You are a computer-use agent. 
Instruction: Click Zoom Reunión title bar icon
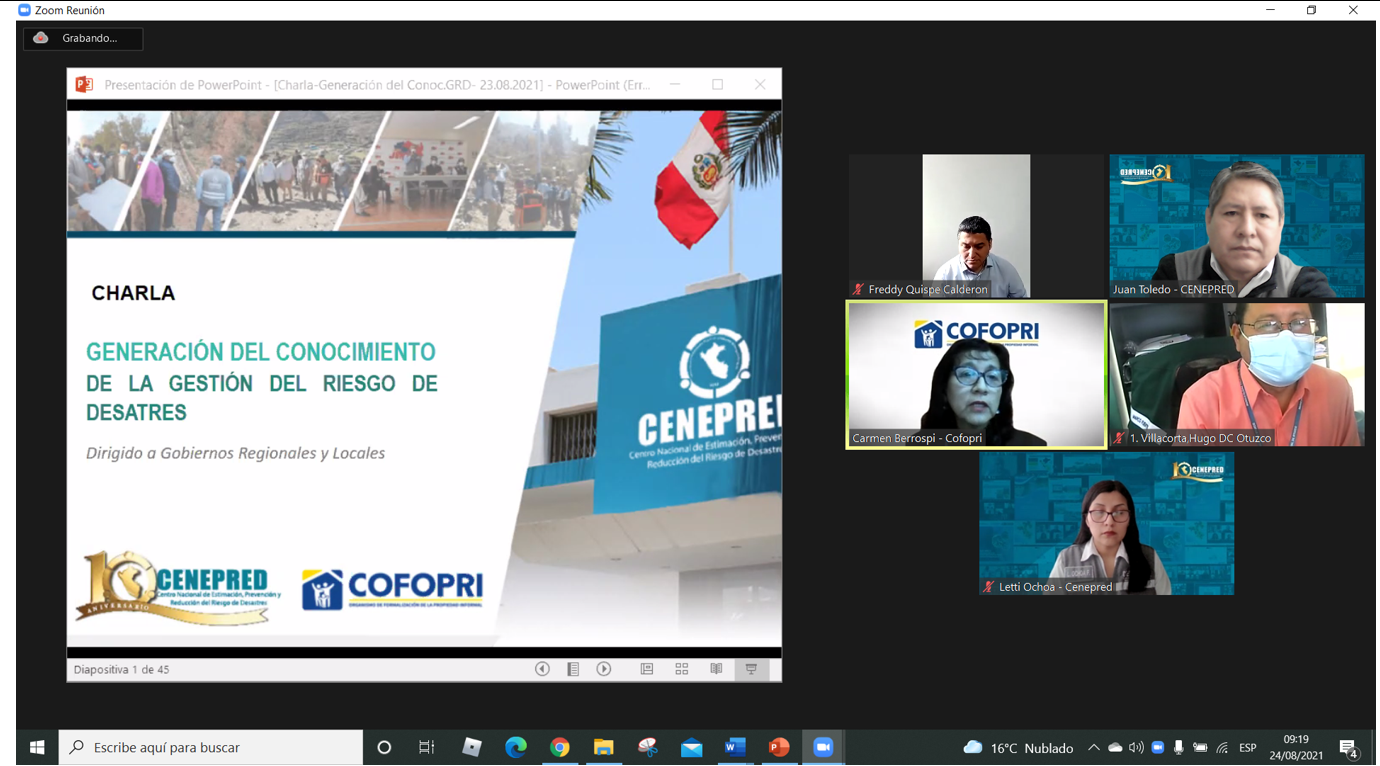24,10
